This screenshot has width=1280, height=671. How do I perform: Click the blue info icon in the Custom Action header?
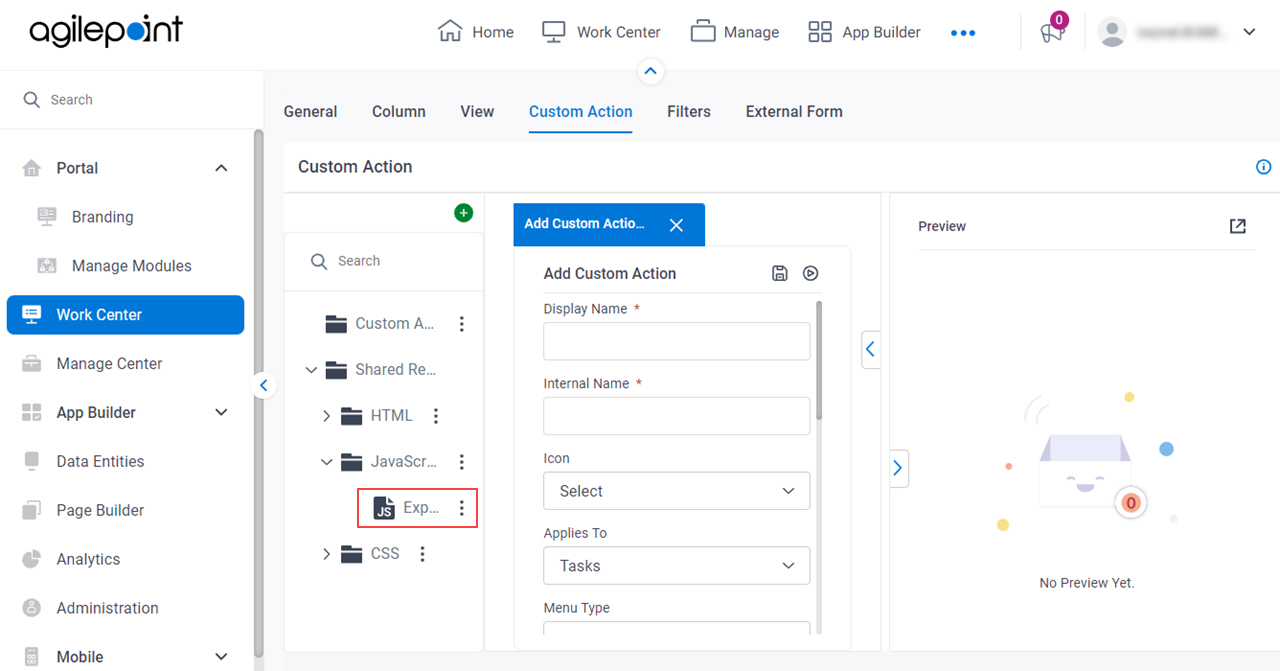coord(1264,167)
